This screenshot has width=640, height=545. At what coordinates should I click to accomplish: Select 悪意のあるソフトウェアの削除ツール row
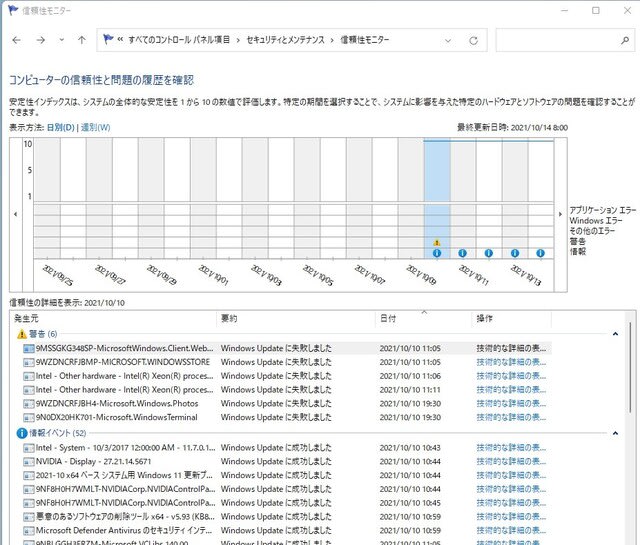pyautogui.click(x=287, y=517)
